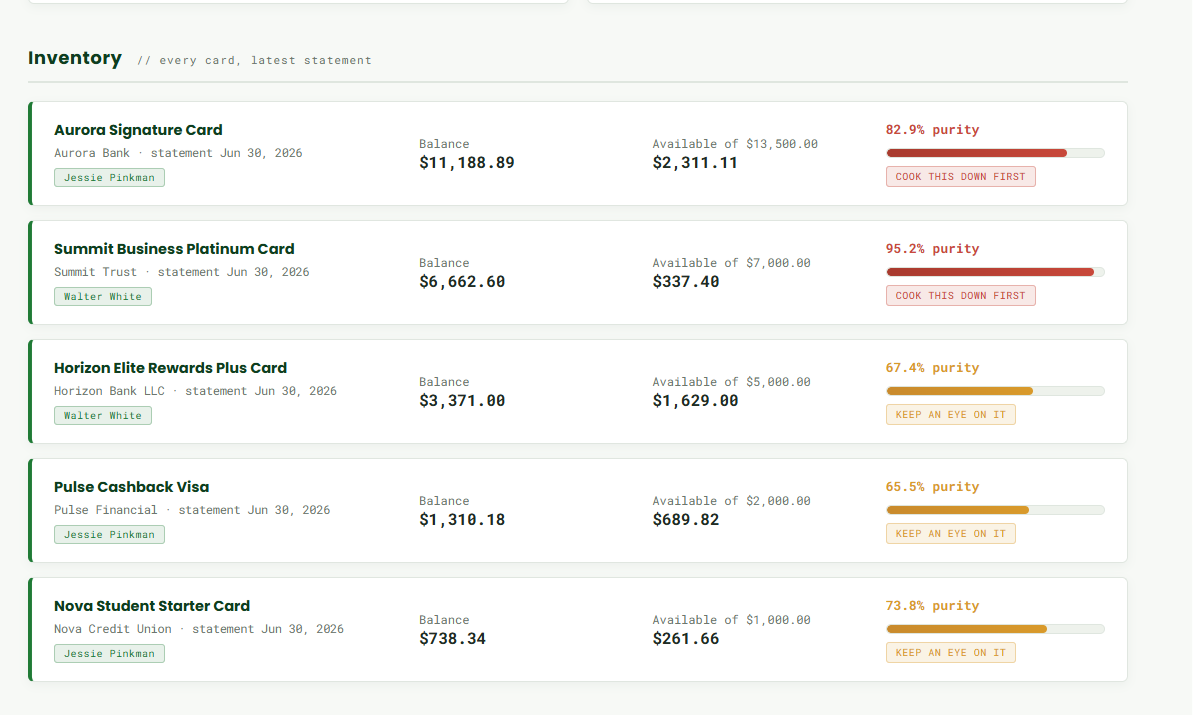Click the Jessie Pinkman tag on Aurora card

tap(110, 177)
